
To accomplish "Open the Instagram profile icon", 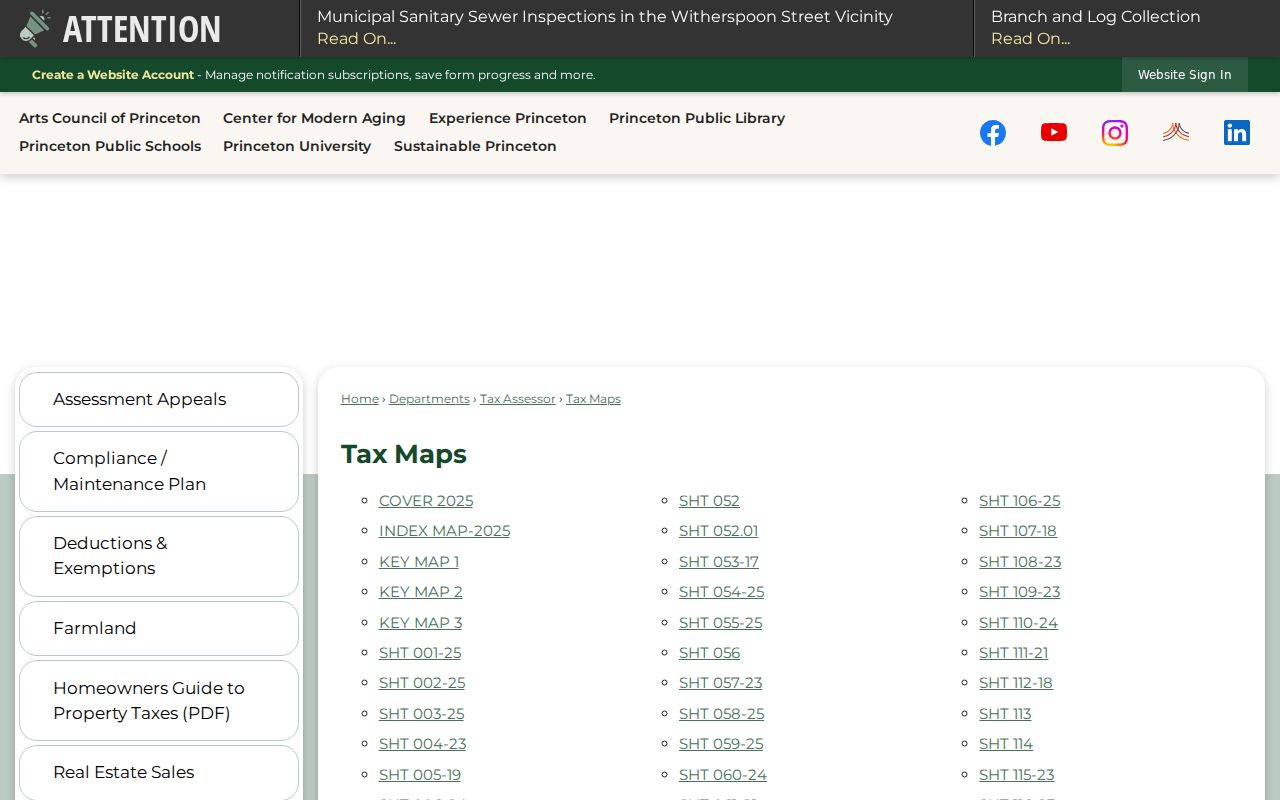I will 1115,133.
